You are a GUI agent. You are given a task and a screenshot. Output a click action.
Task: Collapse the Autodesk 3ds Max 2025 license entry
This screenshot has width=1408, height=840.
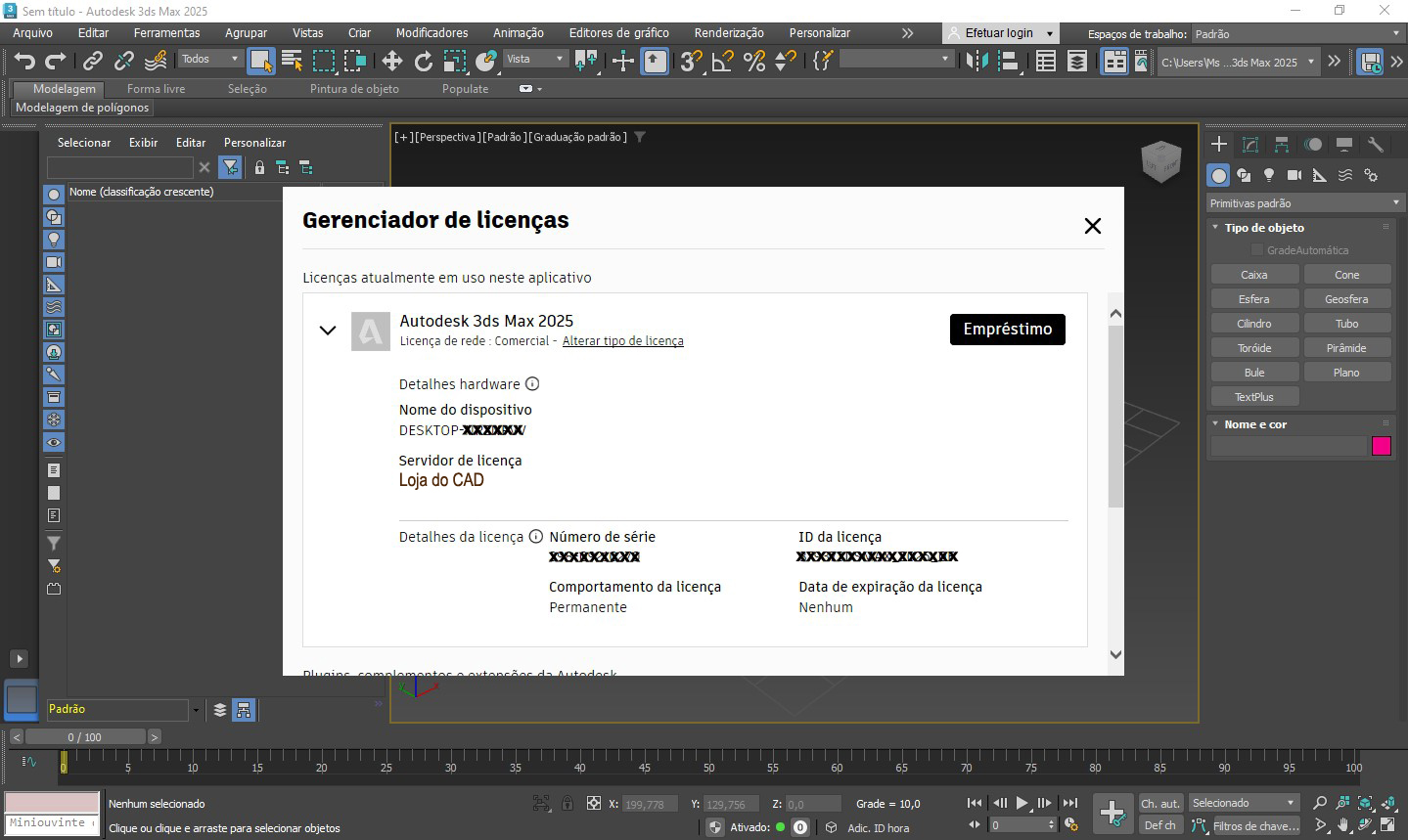tap(328, 330)
